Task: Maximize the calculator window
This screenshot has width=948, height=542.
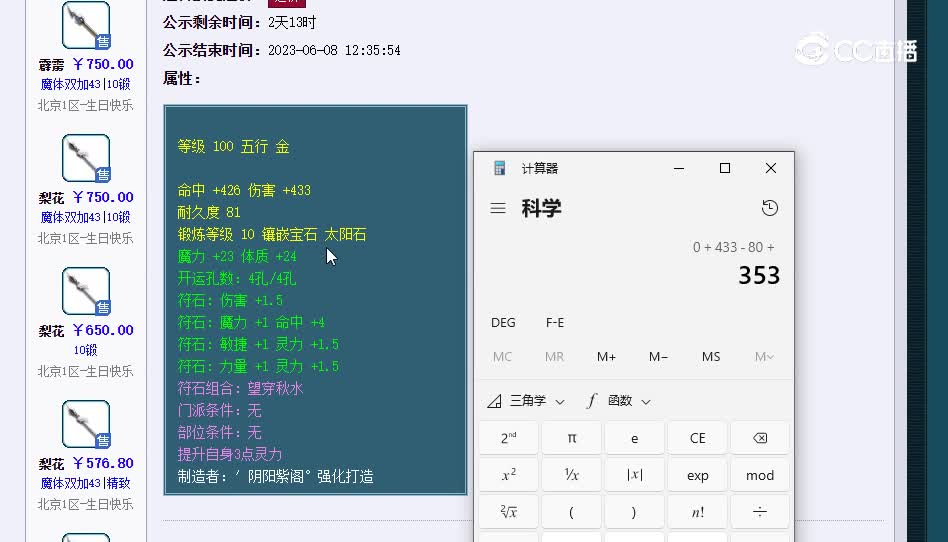Action: [725, 168]
